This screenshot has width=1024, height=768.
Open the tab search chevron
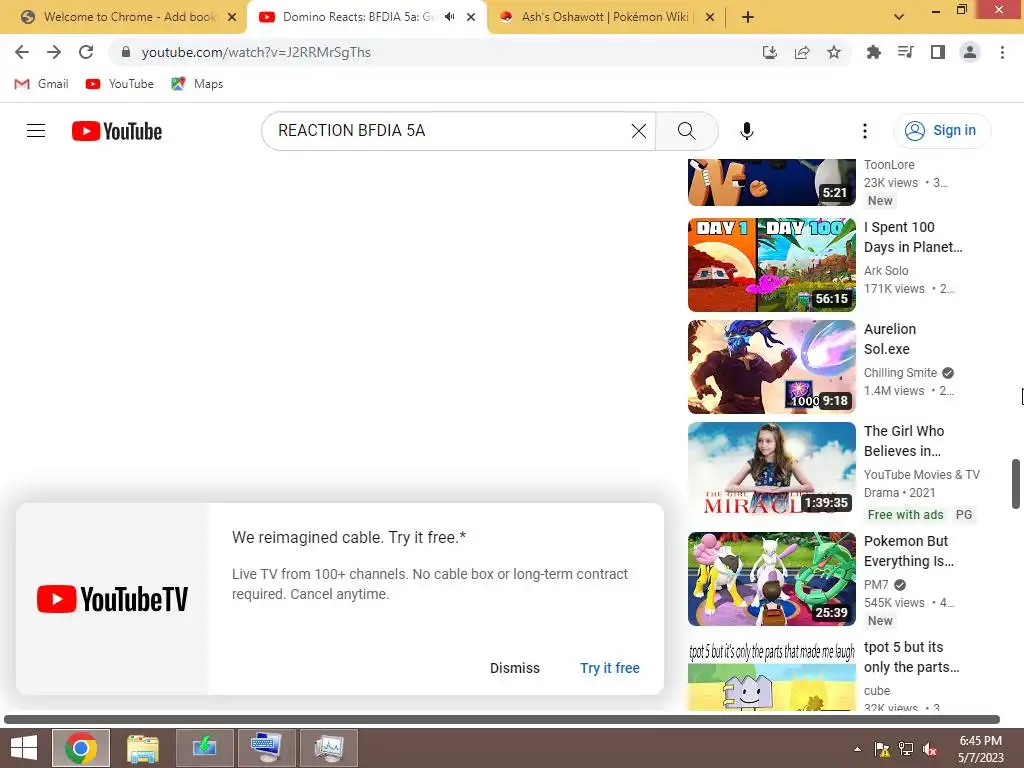[x=899, y=17]
